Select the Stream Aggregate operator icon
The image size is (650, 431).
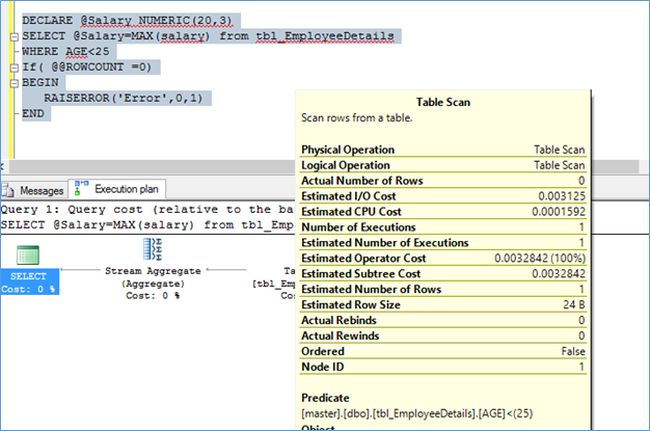154,250
